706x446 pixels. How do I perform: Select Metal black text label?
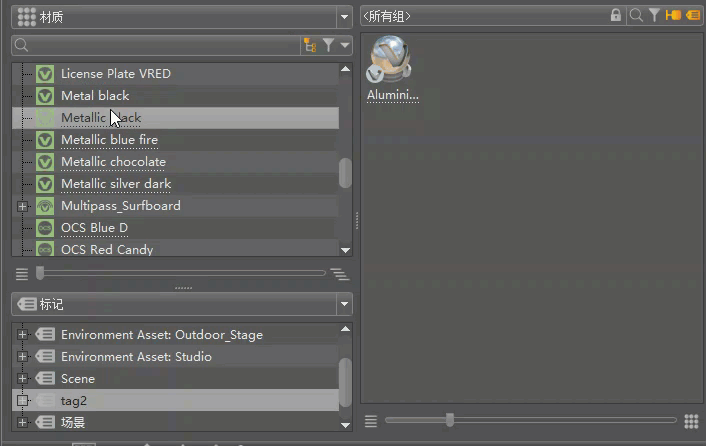[95, 95]
